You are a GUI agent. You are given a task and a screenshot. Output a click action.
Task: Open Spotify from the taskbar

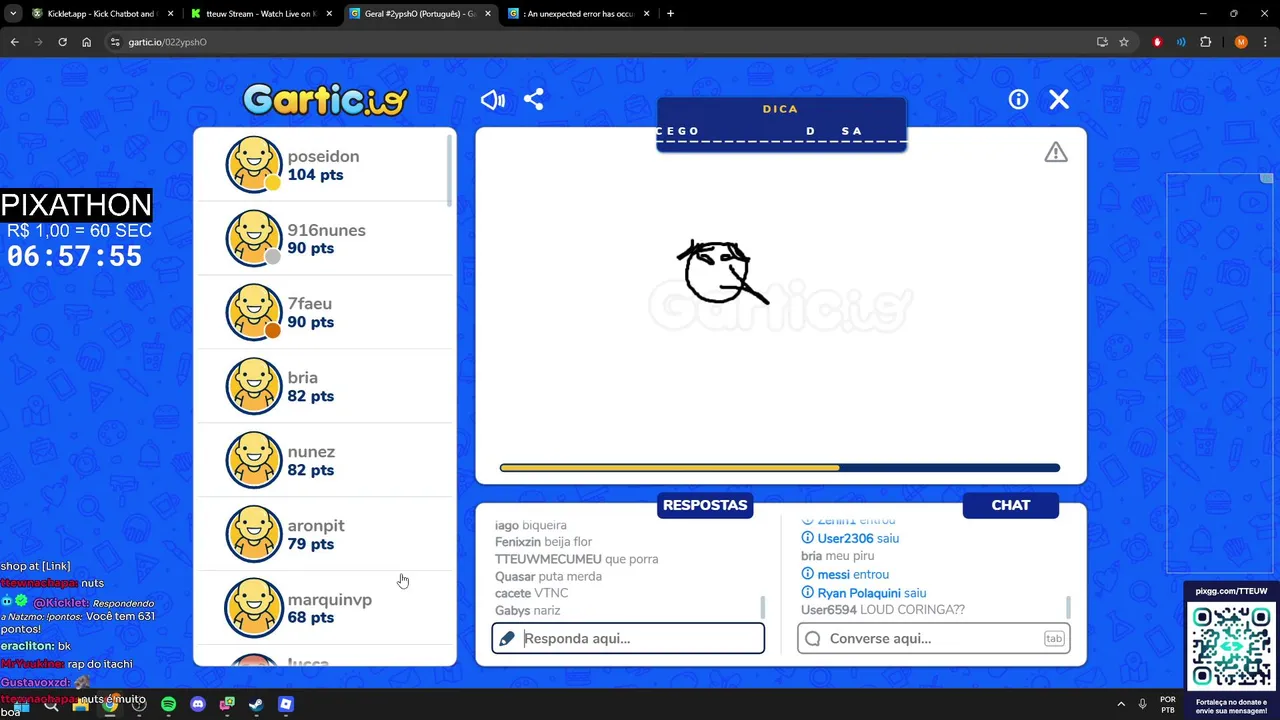[x=168, y=704]
